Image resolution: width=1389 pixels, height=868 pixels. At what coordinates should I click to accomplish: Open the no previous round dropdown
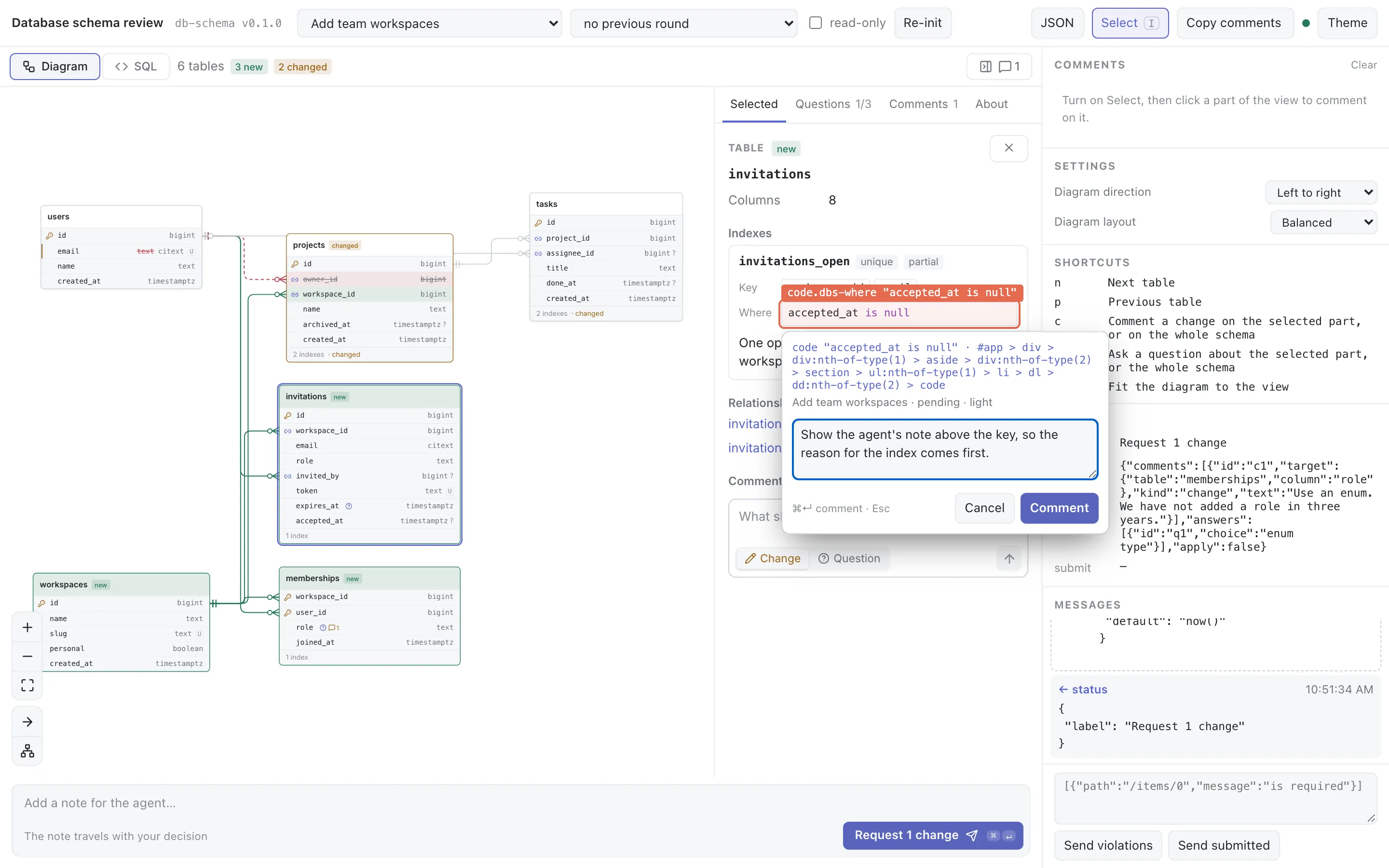[x=683, y=24]
